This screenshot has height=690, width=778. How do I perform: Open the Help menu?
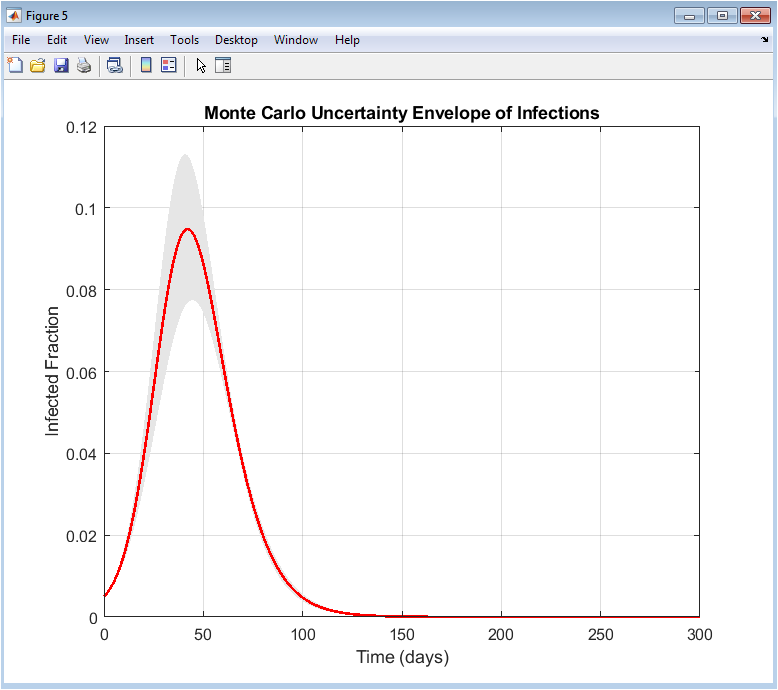pyautogui.click(x=347, y=40)
